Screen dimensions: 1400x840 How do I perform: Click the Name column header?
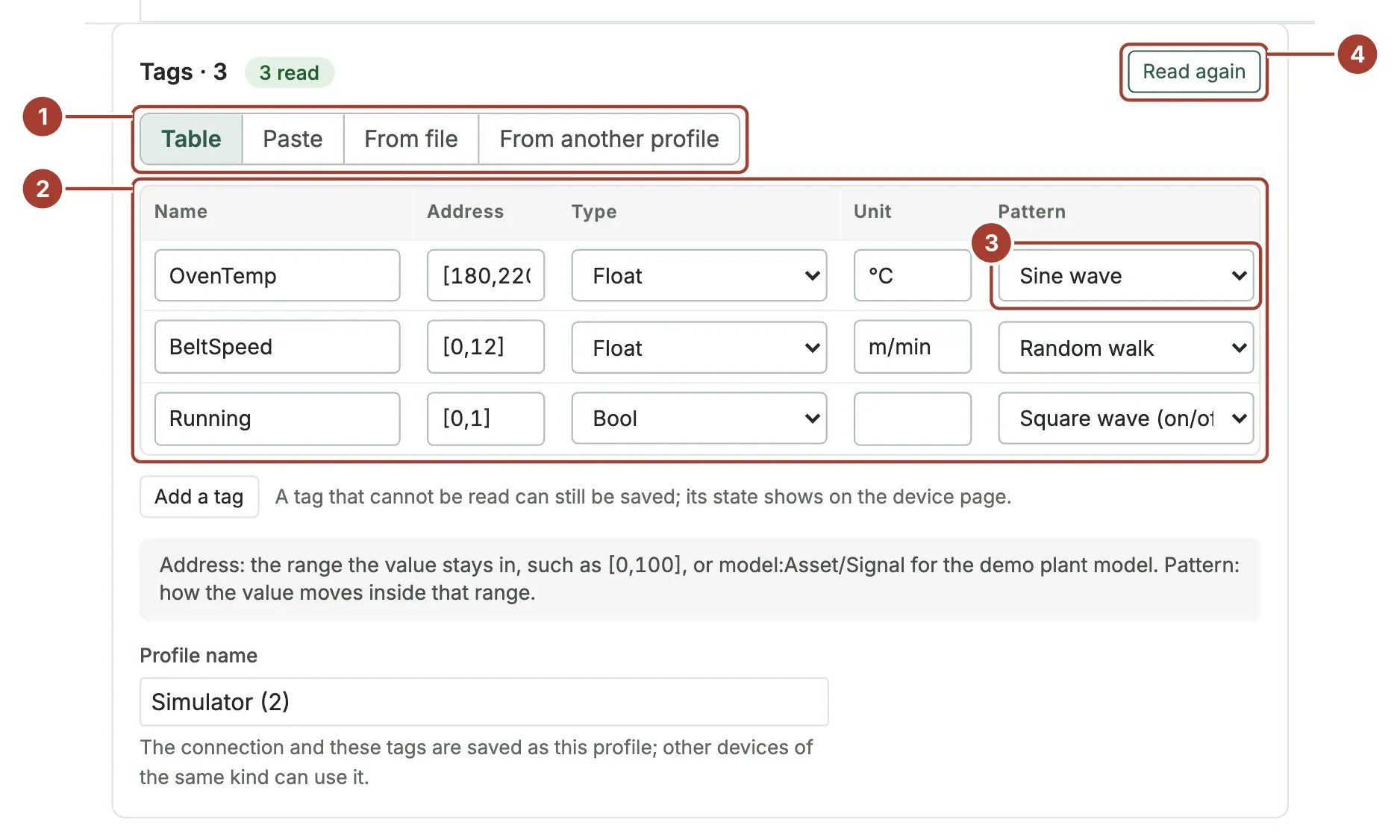pos(181,212)
